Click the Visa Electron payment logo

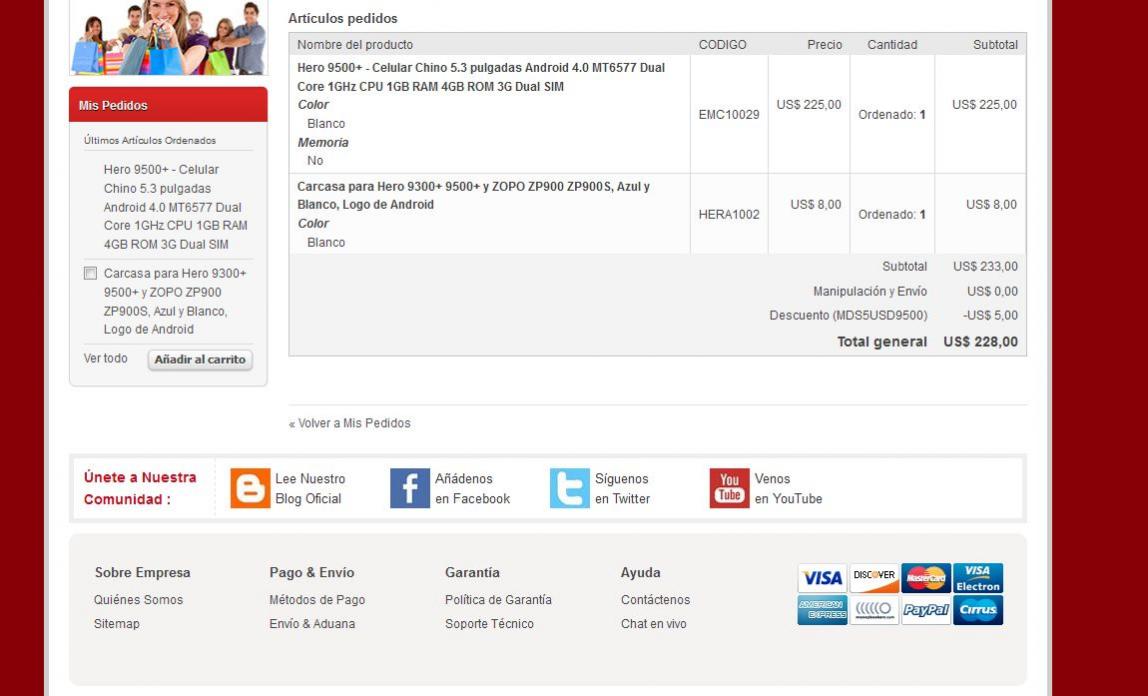tap(978, 578)
